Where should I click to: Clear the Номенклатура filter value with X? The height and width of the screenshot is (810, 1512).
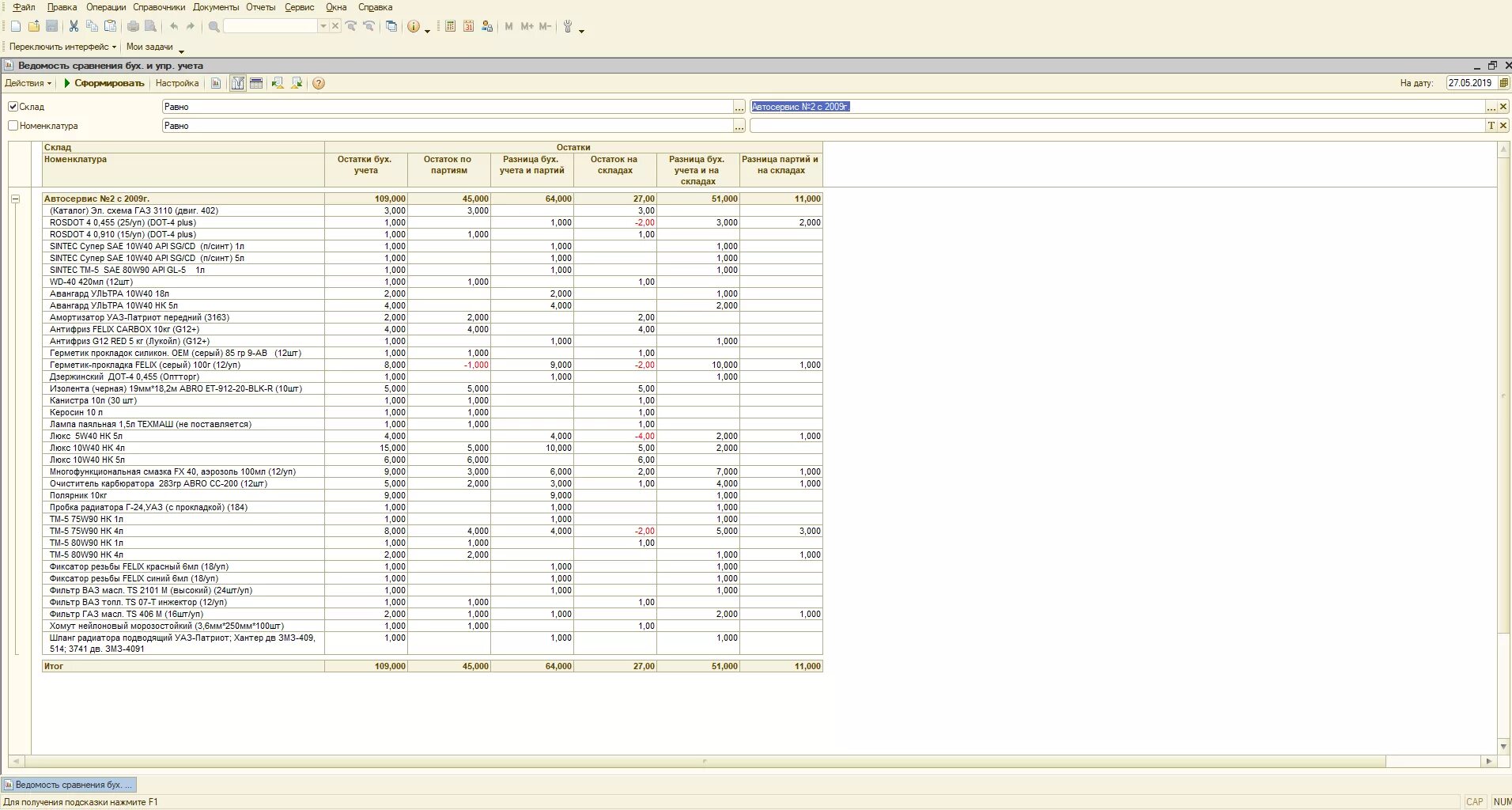[1503, 126]
